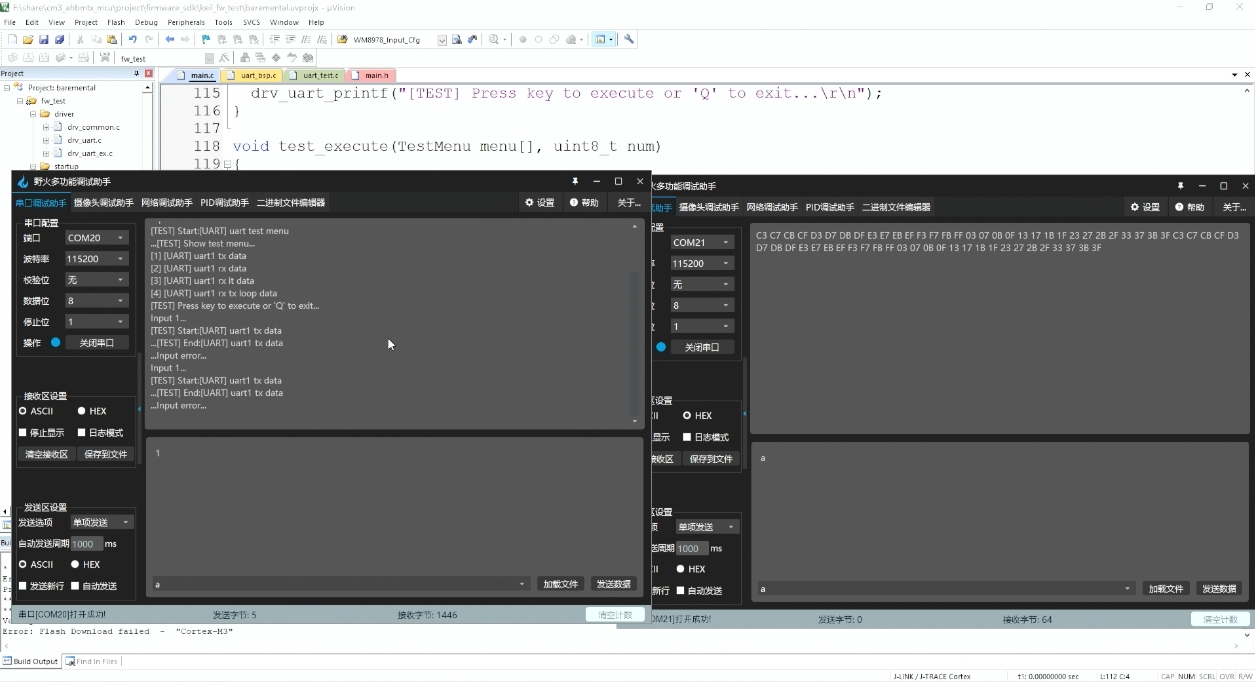Viewport: 1255px width, 682px height.
Task: Collapse the driver folder in Project tree
Action: (33, 114)
